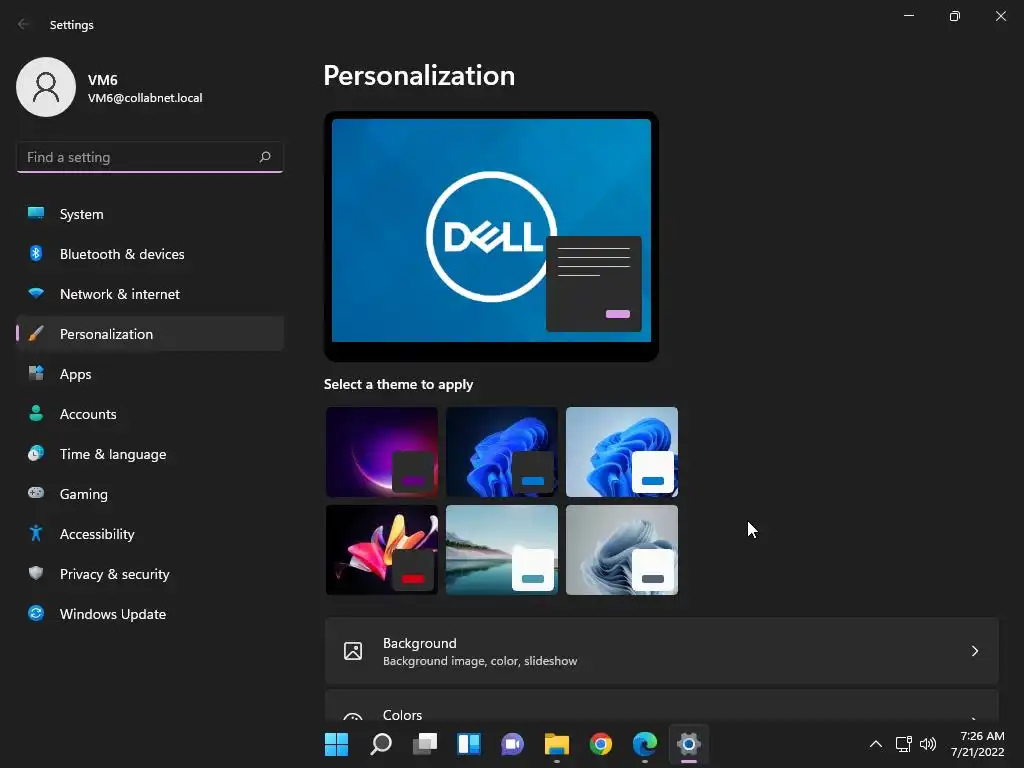Open Accounts settings
The height and width of the screenshot is (768, 1024).
pos(150,414)
